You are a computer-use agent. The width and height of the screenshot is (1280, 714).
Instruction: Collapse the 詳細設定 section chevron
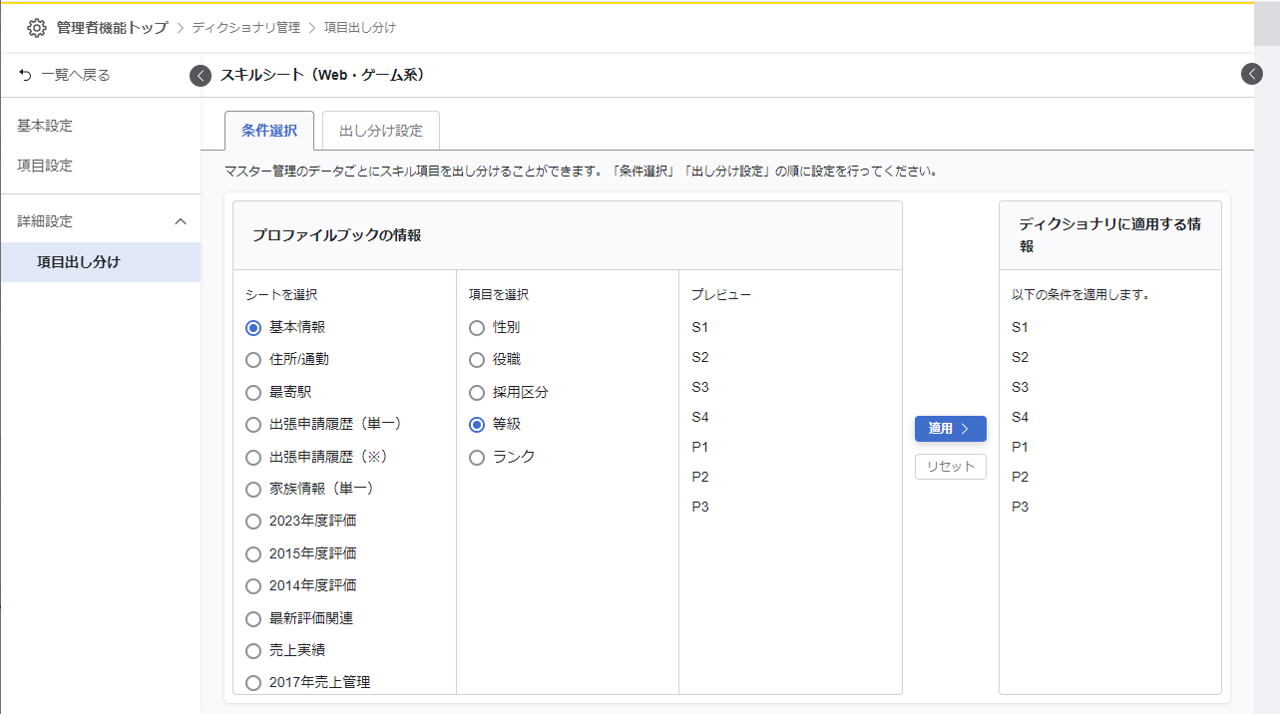[181, 221]
